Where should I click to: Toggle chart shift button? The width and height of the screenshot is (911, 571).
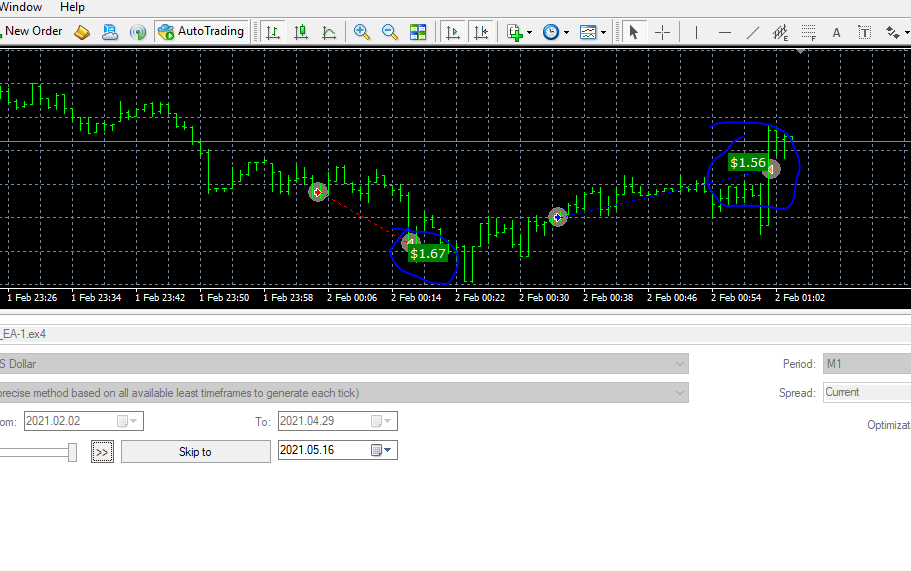pos(481,32)
